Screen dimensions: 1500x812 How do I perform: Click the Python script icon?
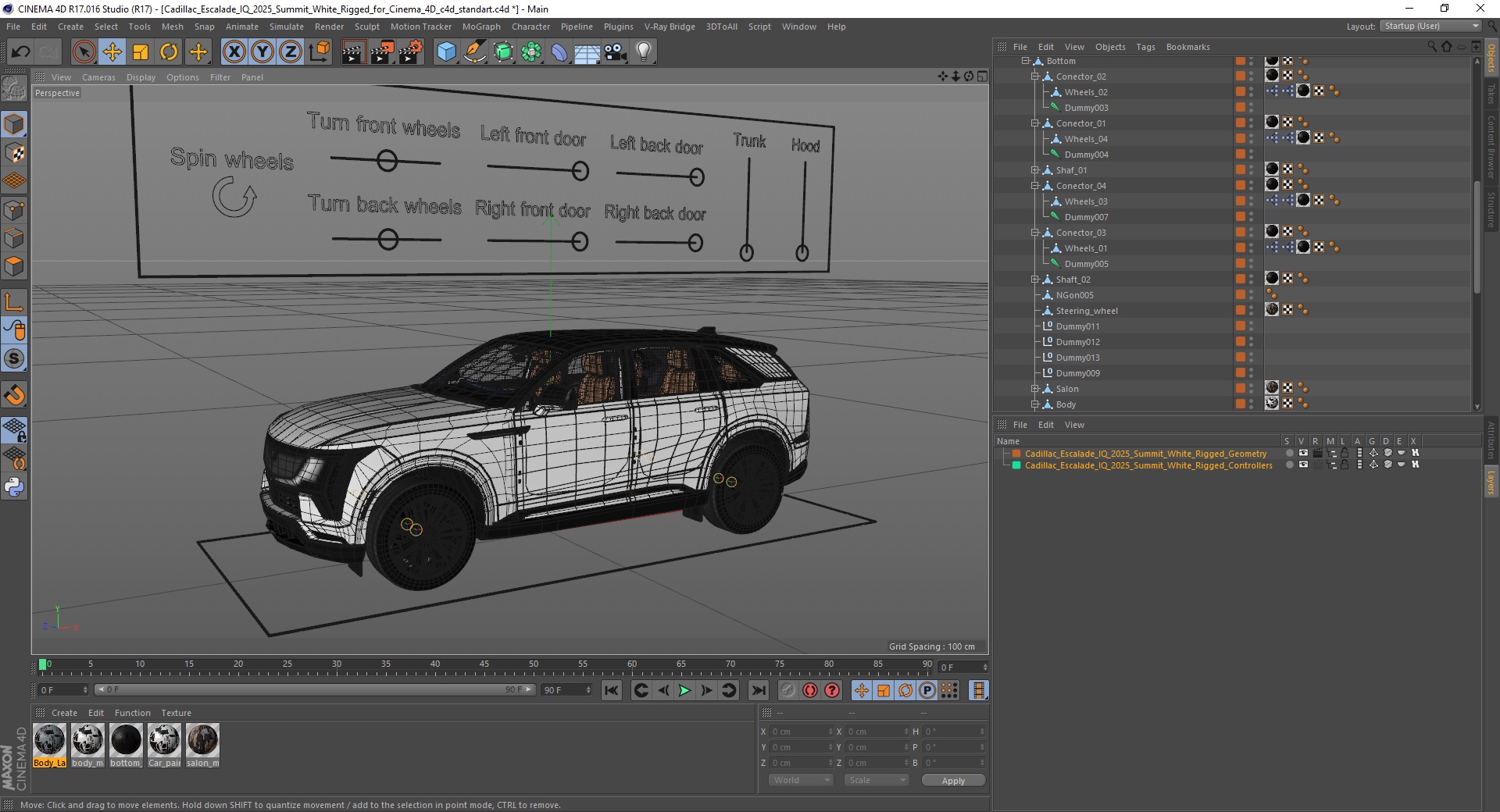(x=14, y=487)
